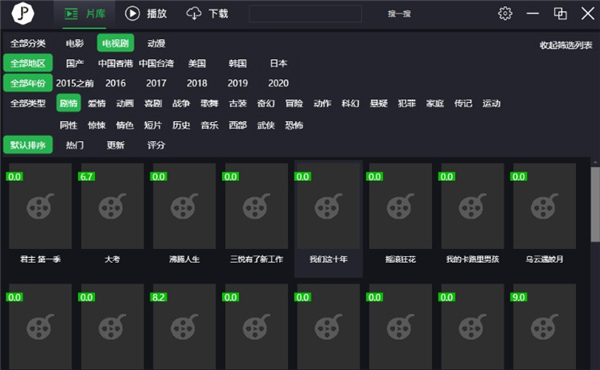Filter by year 2017
This screenshot has height=370, width=600.
coord(156,83)
